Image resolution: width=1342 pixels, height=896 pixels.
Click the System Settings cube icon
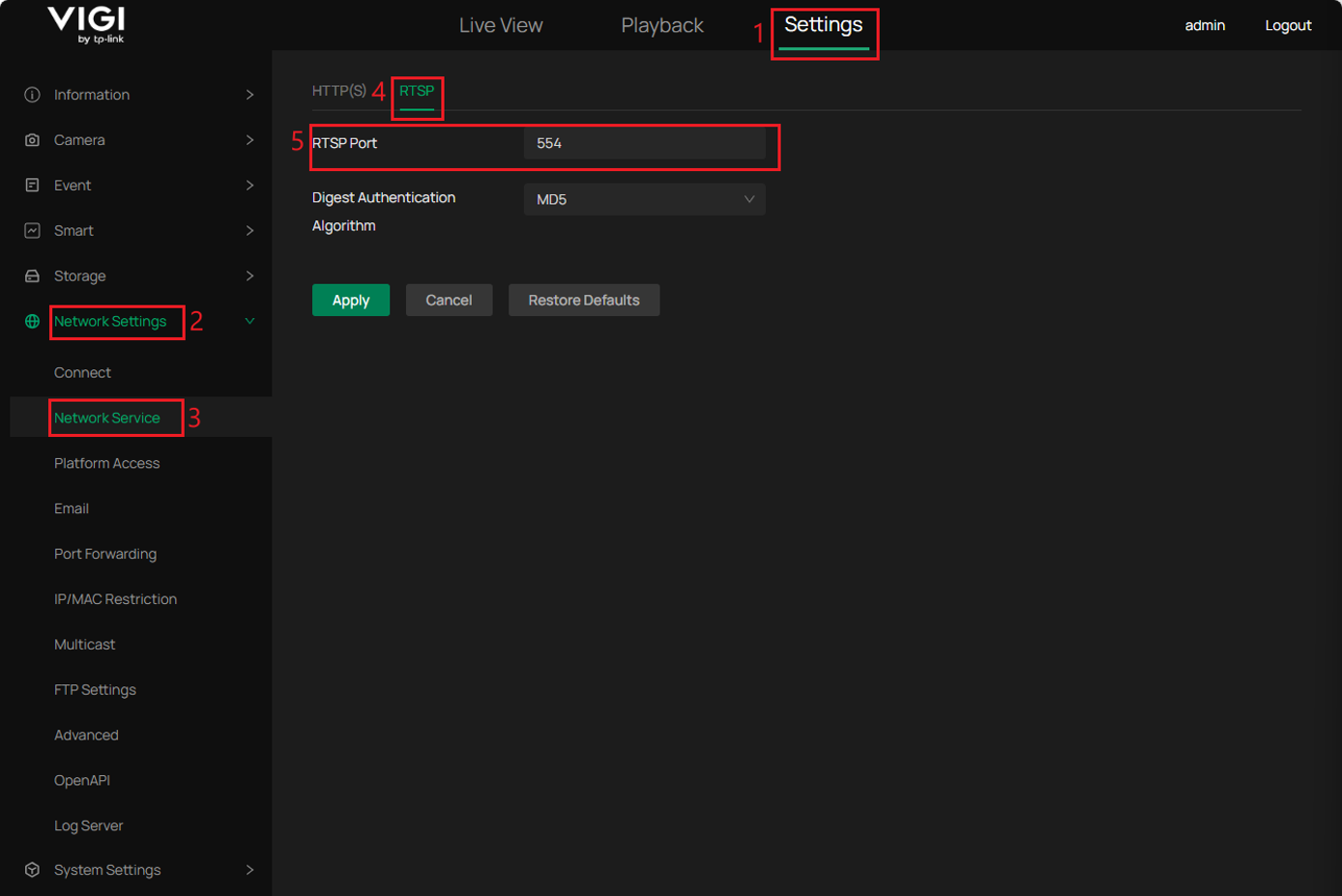click(x=32, y=870)
